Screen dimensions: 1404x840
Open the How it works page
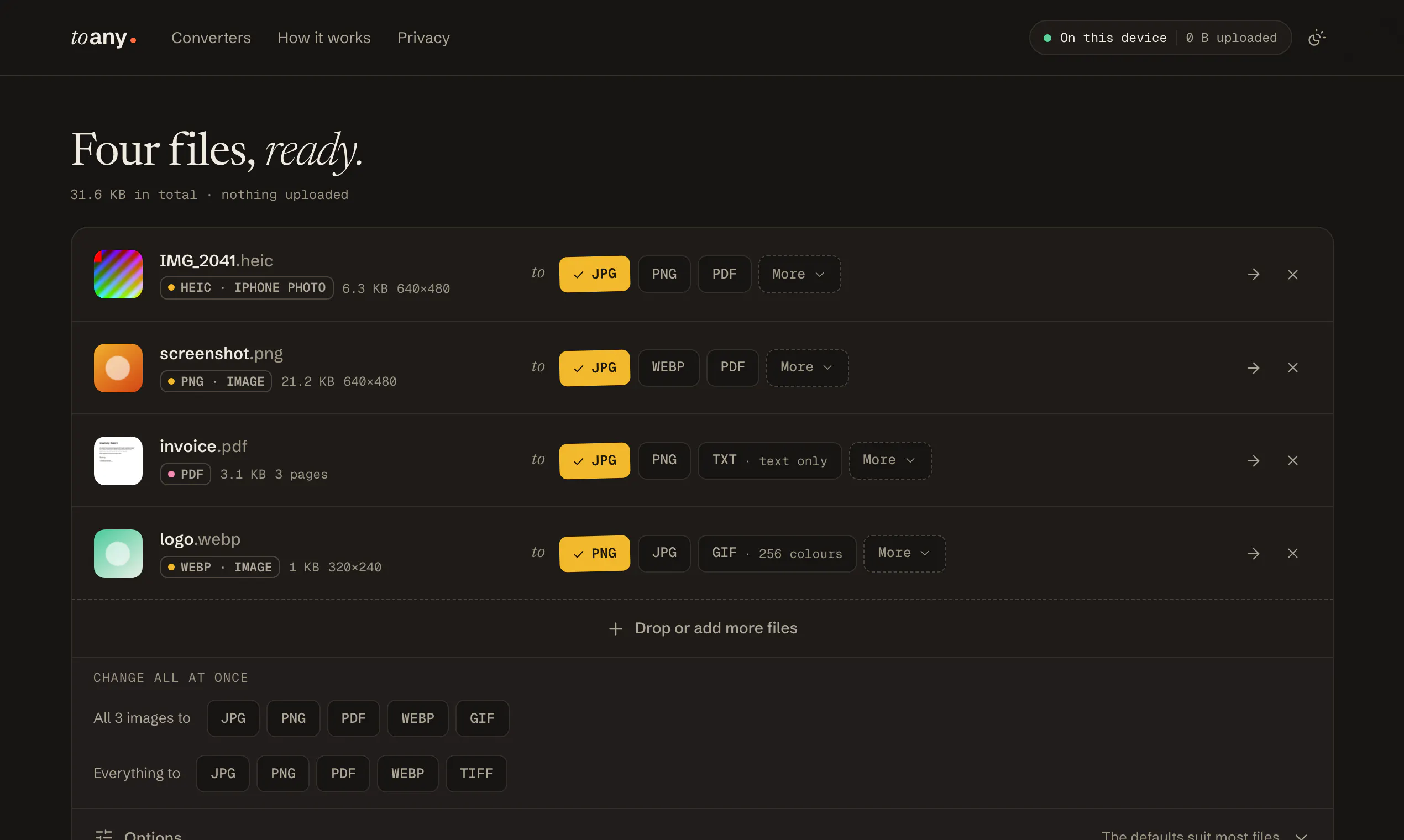(x=324, y=38)
